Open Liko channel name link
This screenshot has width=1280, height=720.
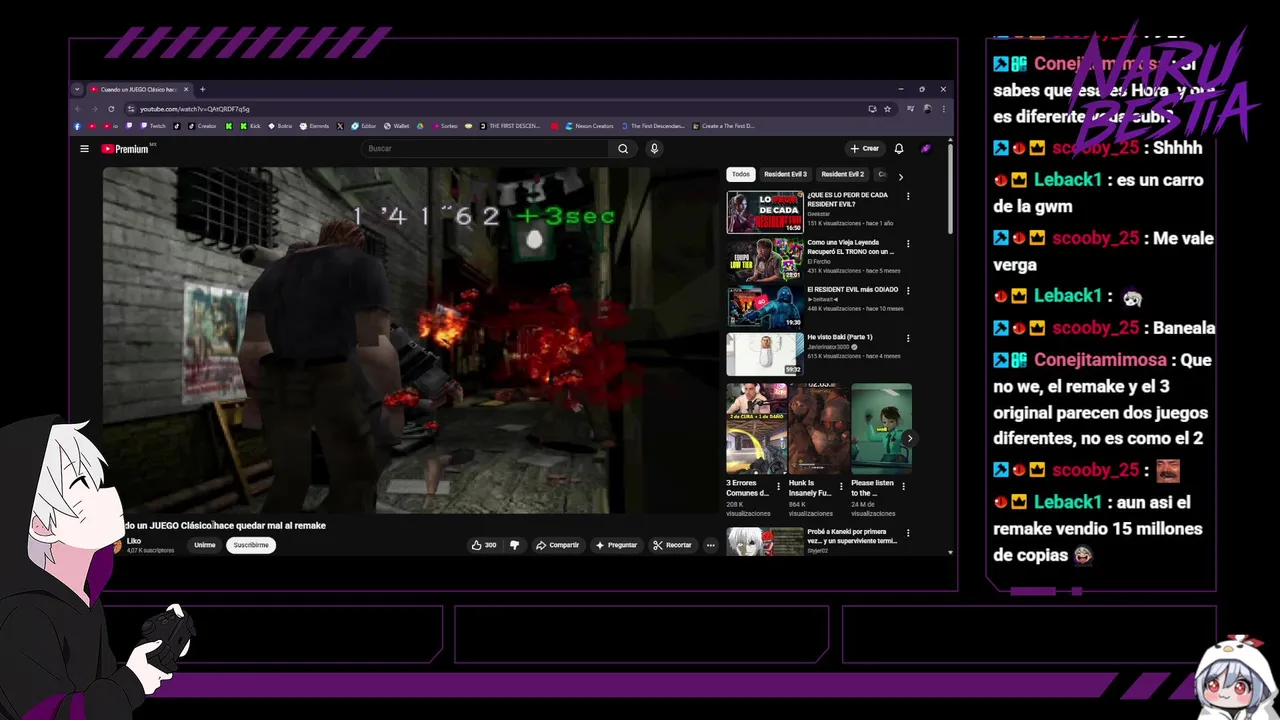click(134, 541)
